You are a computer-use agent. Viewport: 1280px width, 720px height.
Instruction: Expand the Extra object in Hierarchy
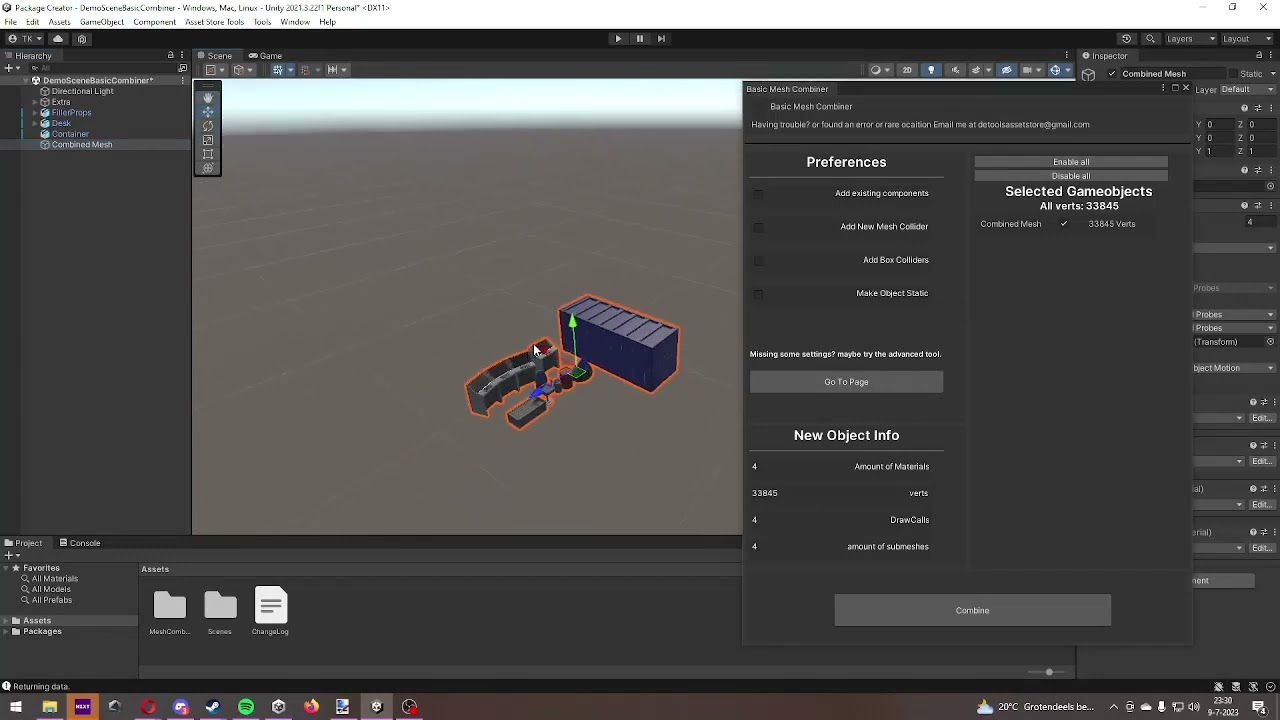pyautogui.click(x=35, y=102)
